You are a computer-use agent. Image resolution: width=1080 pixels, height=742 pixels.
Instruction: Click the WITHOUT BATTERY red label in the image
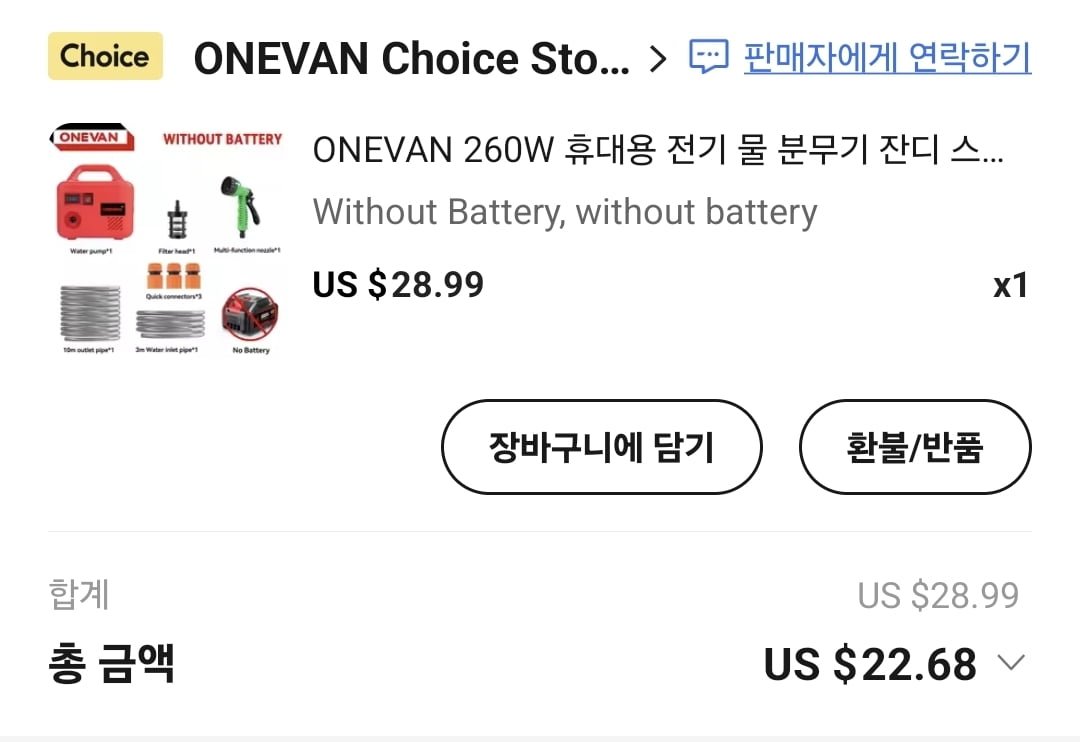point(222,139)
